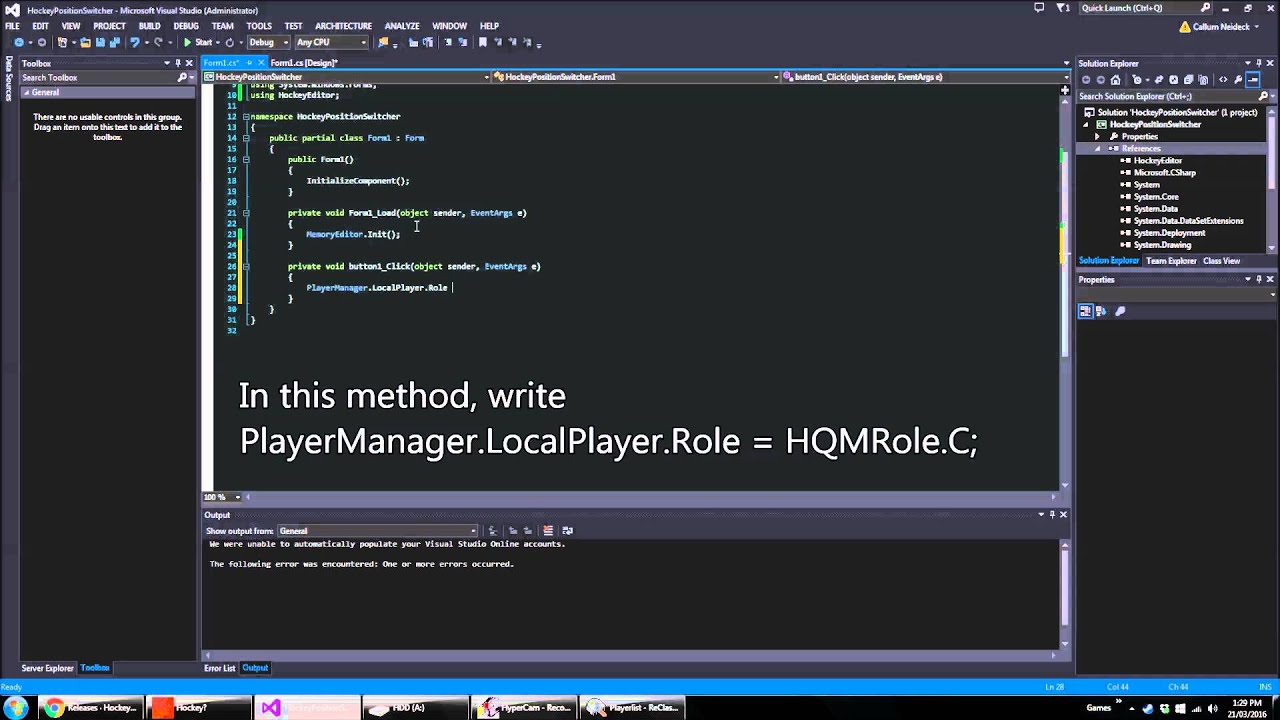Screen dimensions: 1280x720
Task: Click the Navigate Backward toolbar icon
Action: [19, 42]
